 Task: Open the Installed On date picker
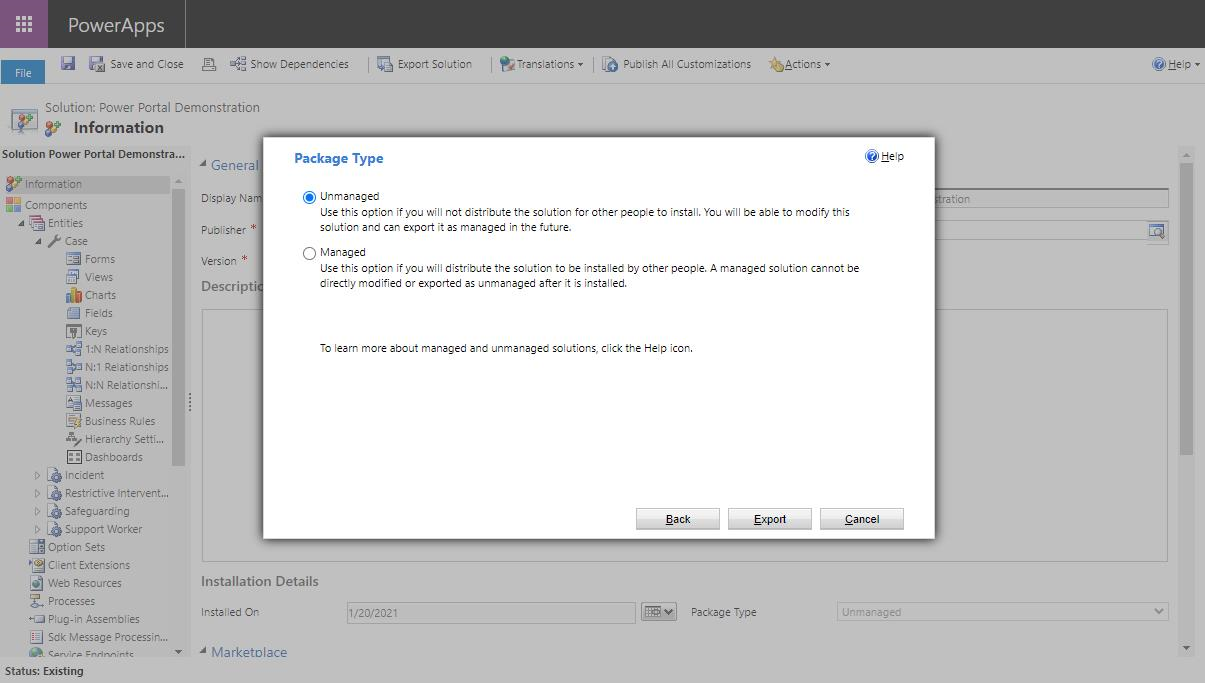(659, 612)
